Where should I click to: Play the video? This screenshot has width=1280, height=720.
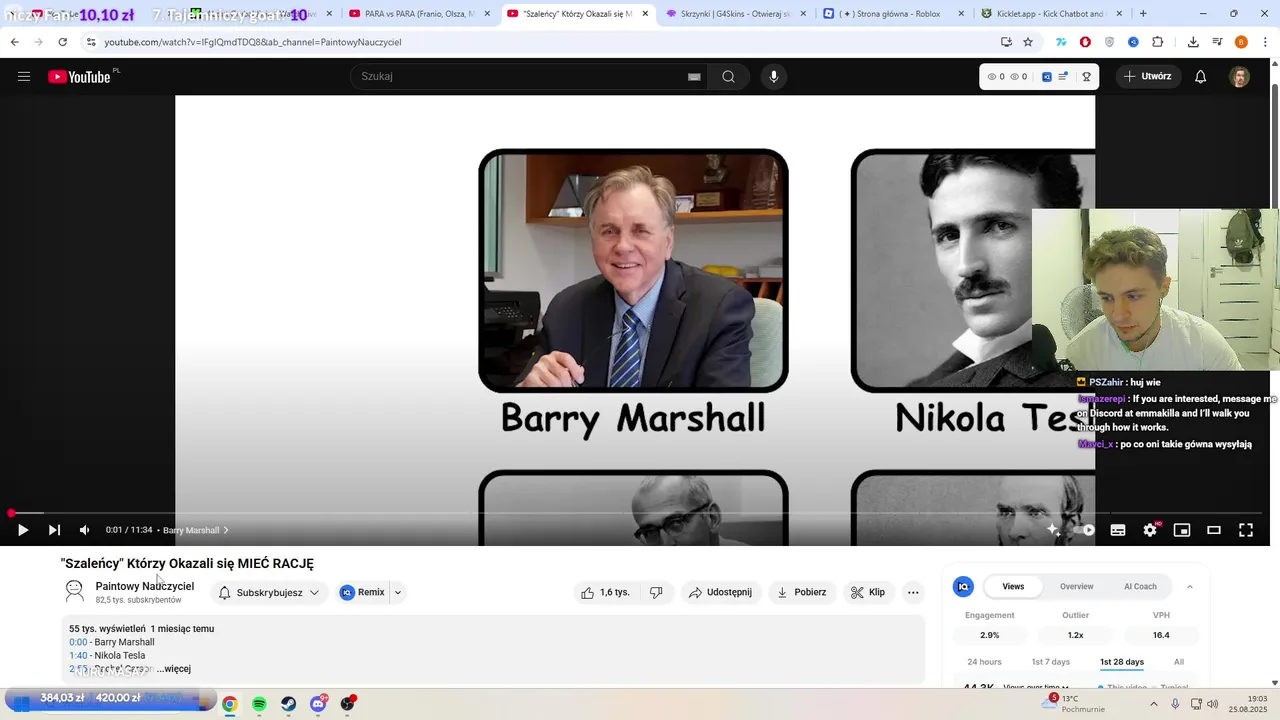point(23,530)
